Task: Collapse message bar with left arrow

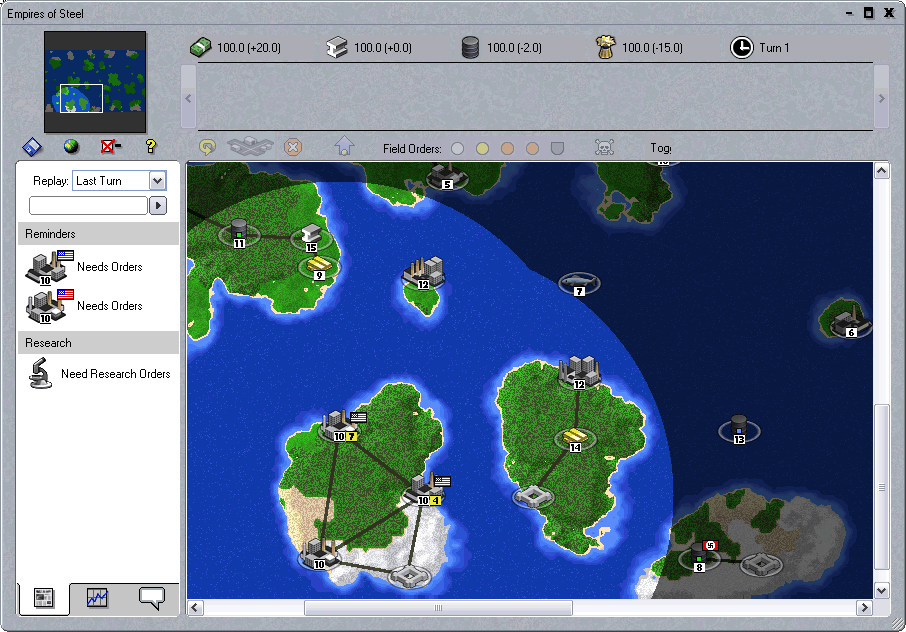Action: click(x=188, y=98)
